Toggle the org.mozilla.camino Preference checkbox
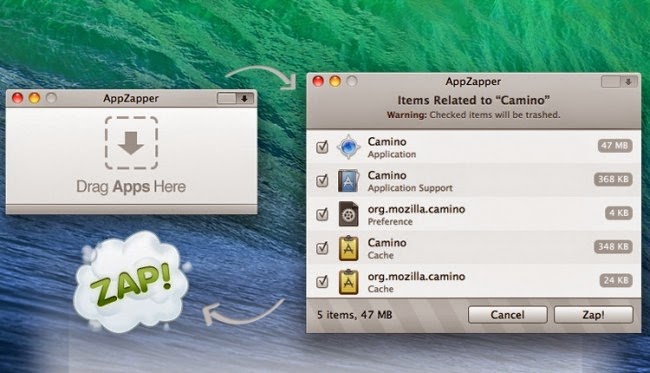The image size is (650, 373). [x=322, y=214]
